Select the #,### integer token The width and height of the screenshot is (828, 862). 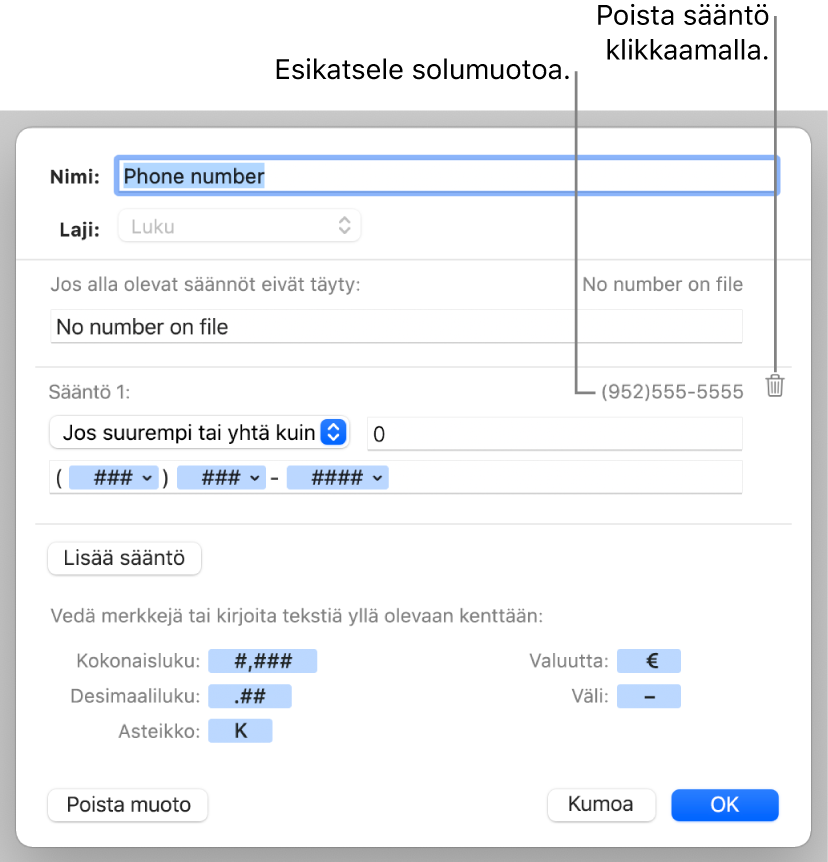262,661
